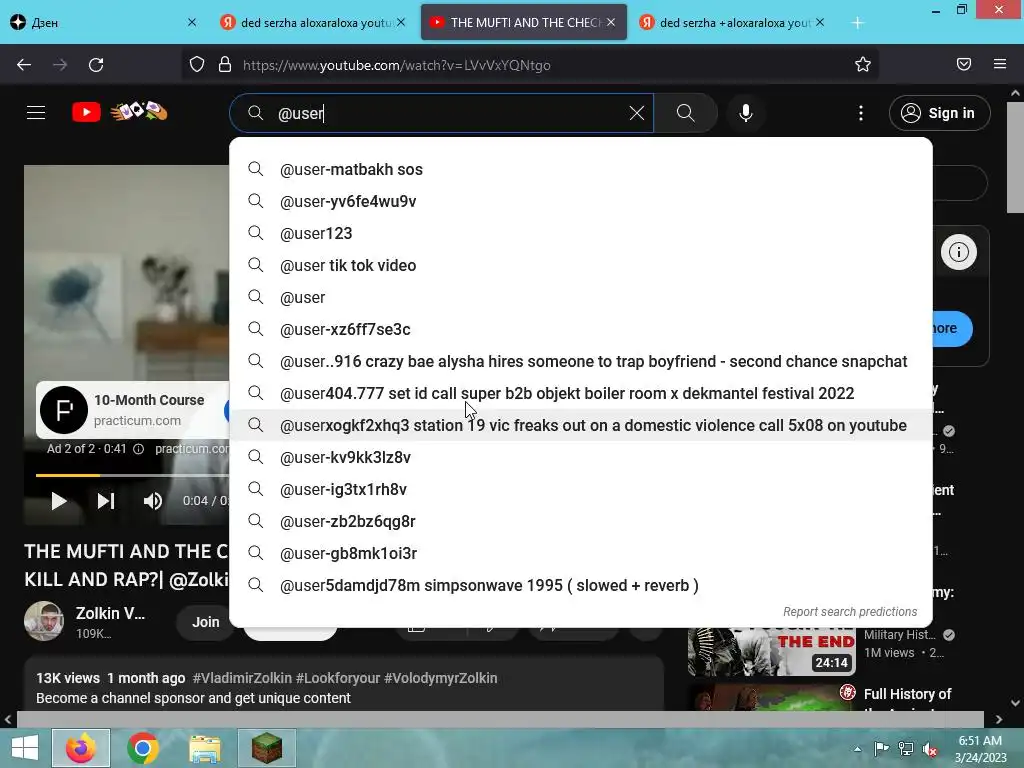Select THE MUFTI AND THE CHECH tab

click(524, 23)
